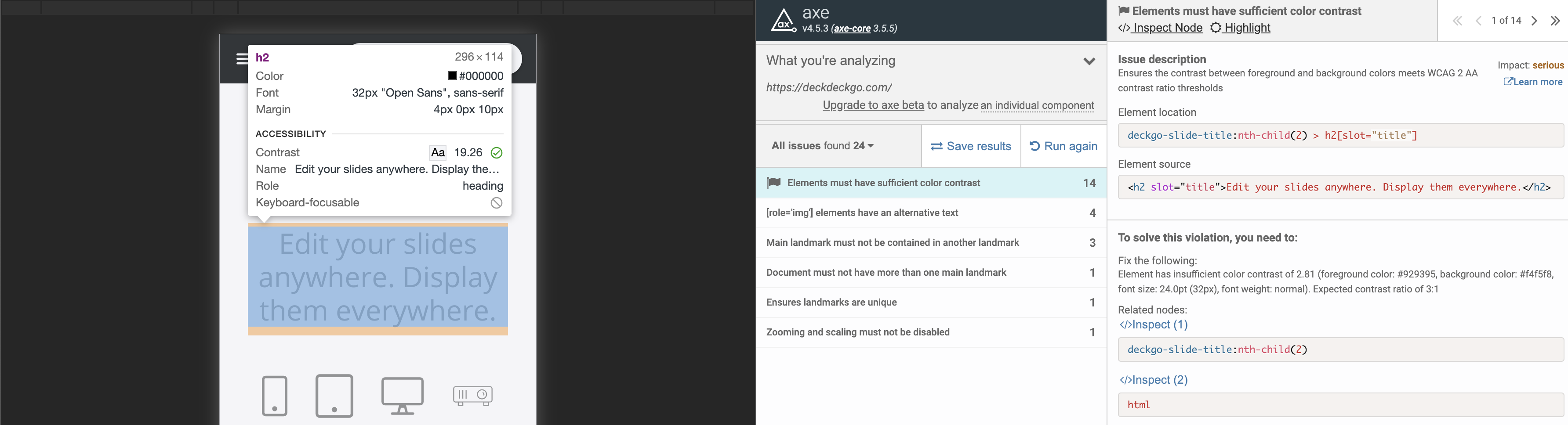The height and width of the screenshot is (425, 1568).
Task: Click the green contrast pass checkmark icon
Action: (x=497, y=153)
